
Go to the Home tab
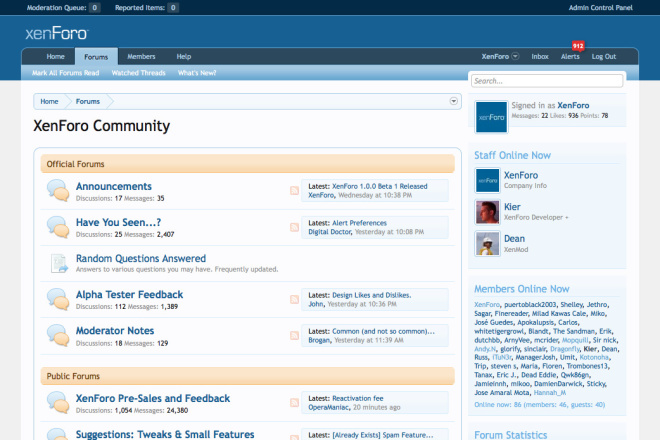pyautogui.click(x=56, y=56)
